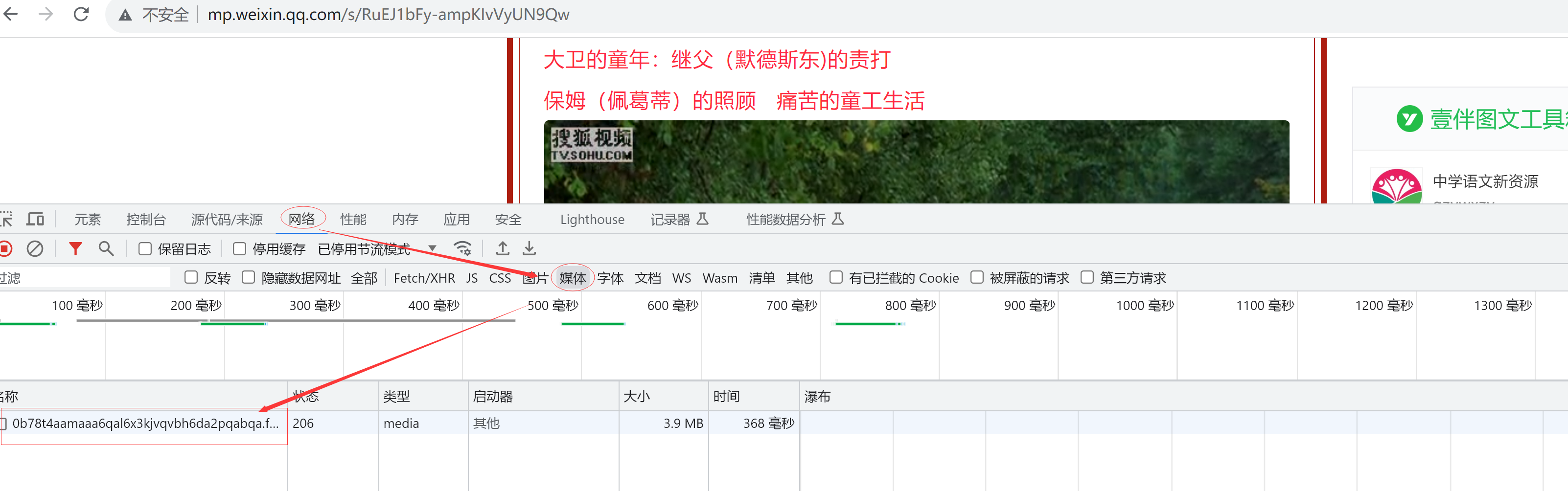Sort by the 类型 column header
The image size is (1568, 491).
424,397
